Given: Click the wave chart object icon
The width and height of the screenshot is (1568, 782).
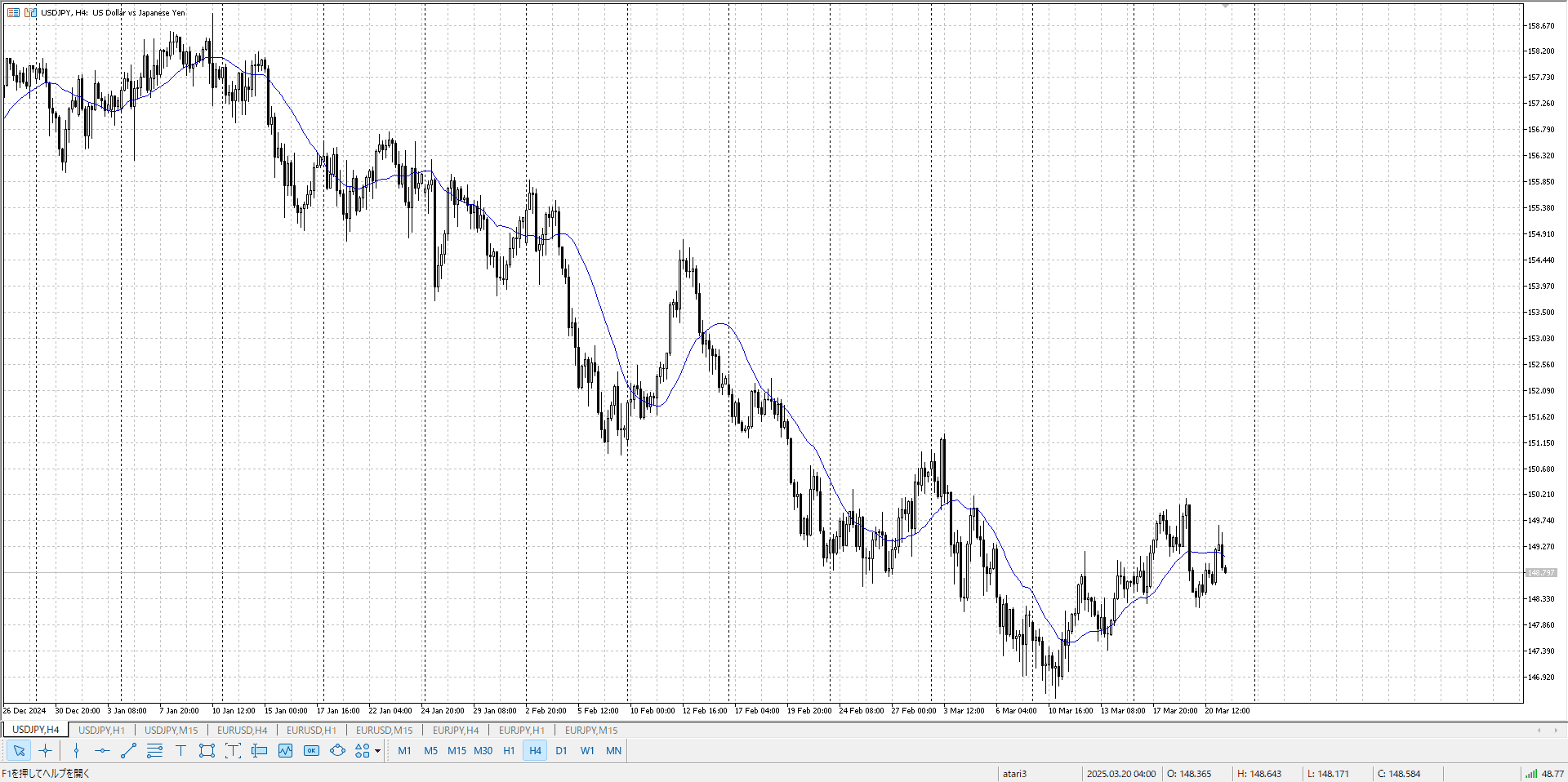Looking at the screenshot, I should click(x=285, y=751).
